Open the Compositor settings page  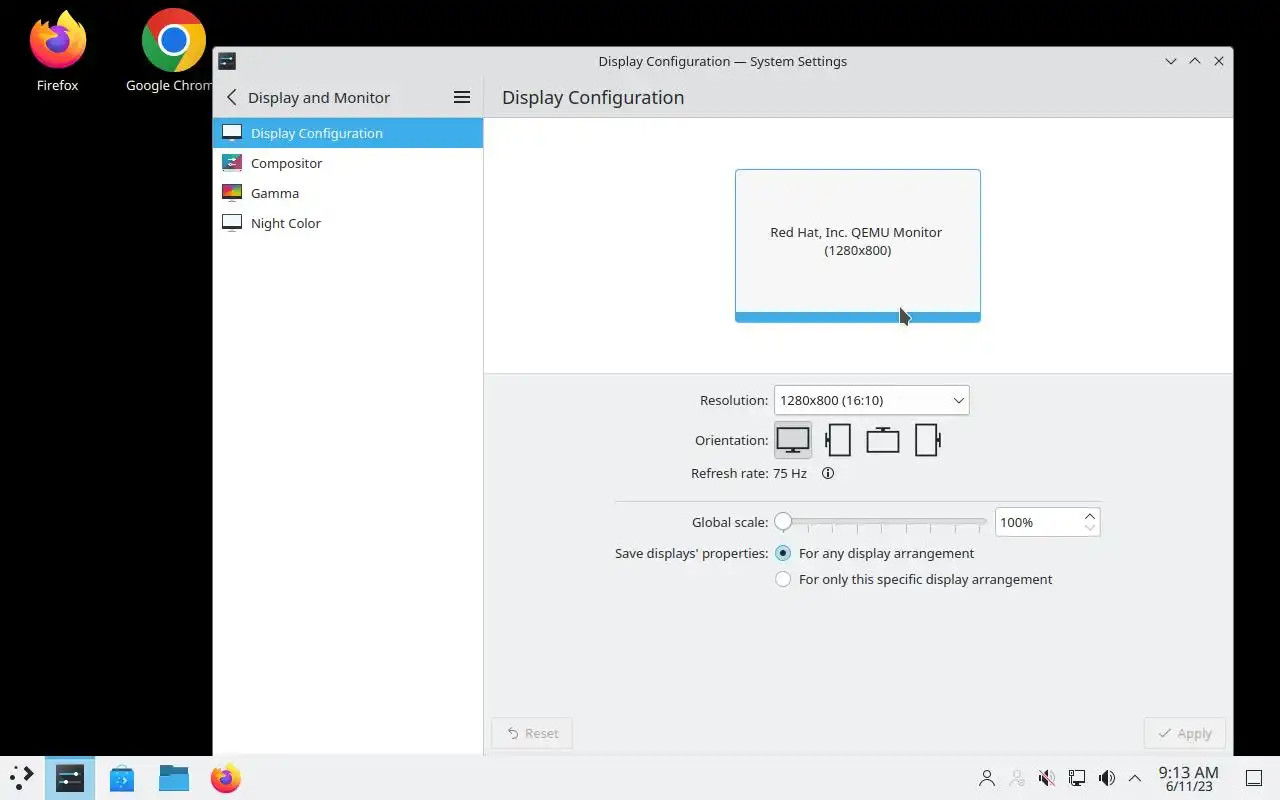click(348, 163)
